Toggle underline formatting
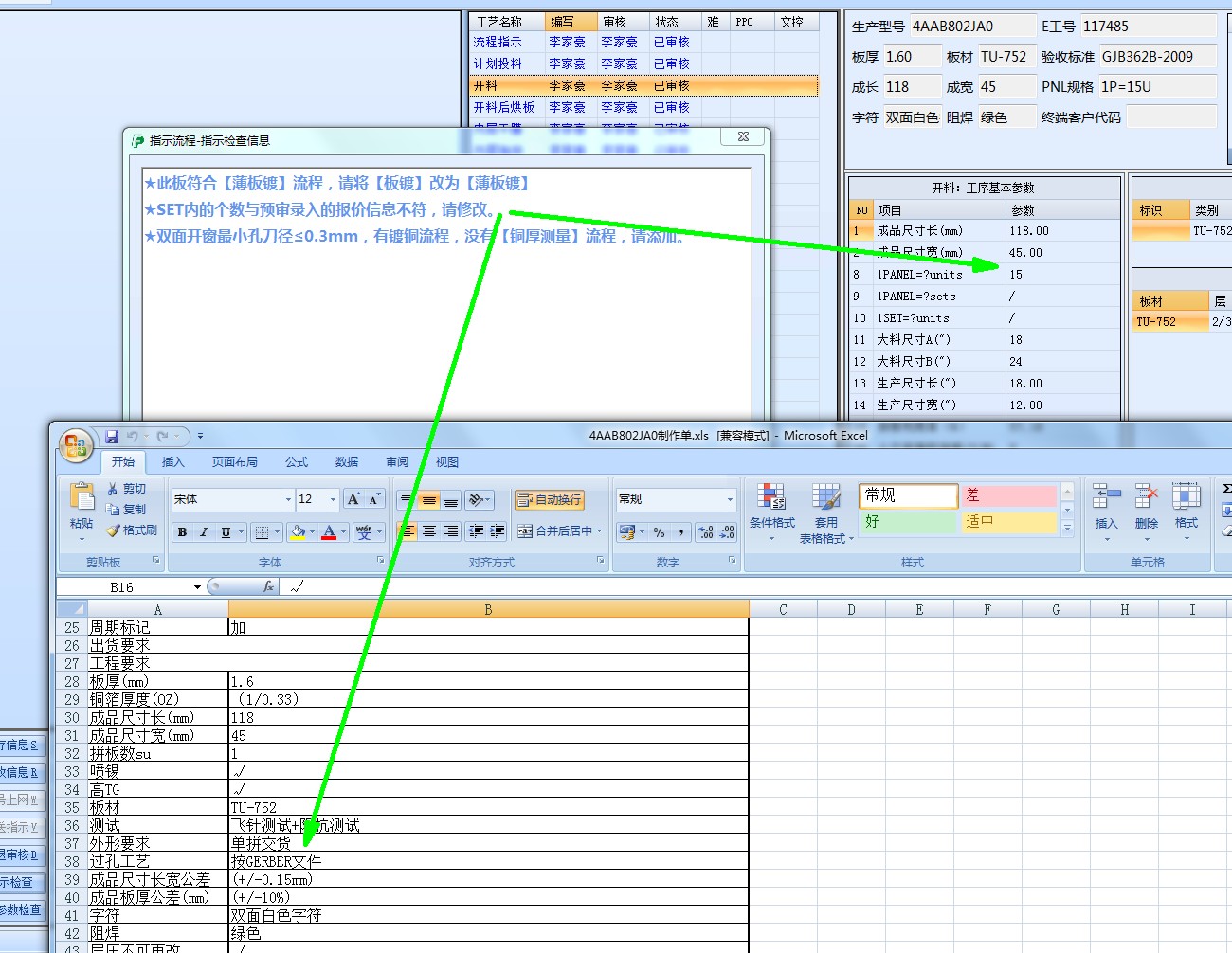This screenshot has height=953, width=1232. [226, 532]
